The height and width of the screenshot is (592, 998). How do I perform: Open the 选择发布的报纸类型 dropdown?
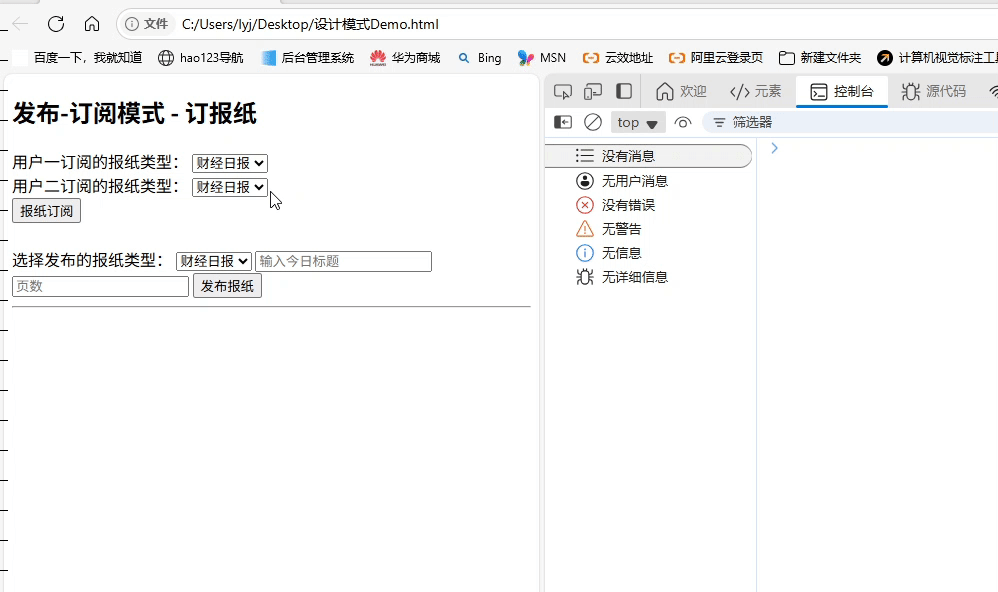point(214,261)
